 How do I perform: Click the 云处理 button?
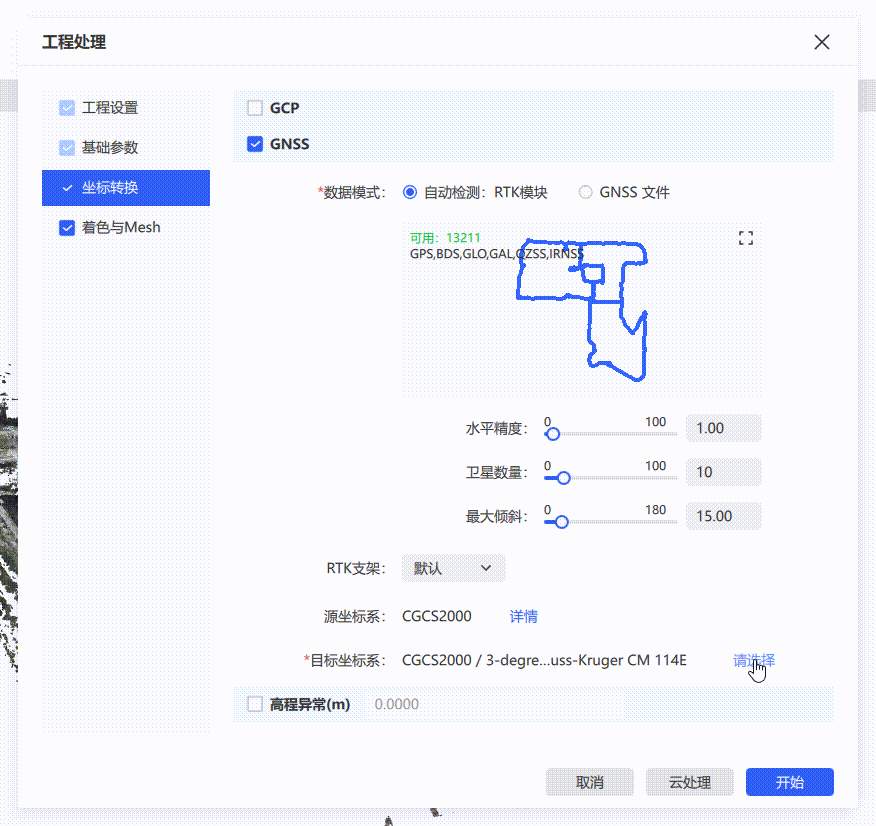689,782
